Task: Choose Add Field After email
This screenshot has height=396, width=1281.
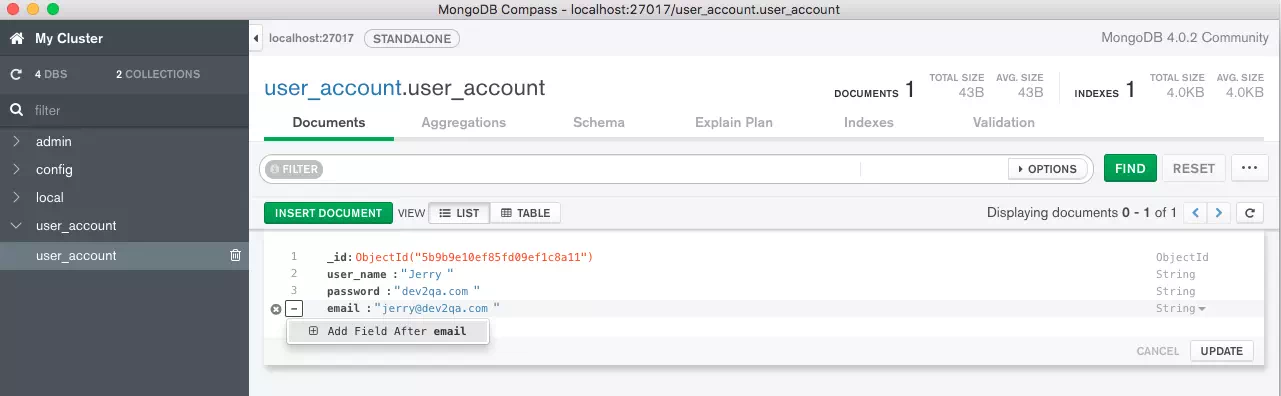Action: 388,331
